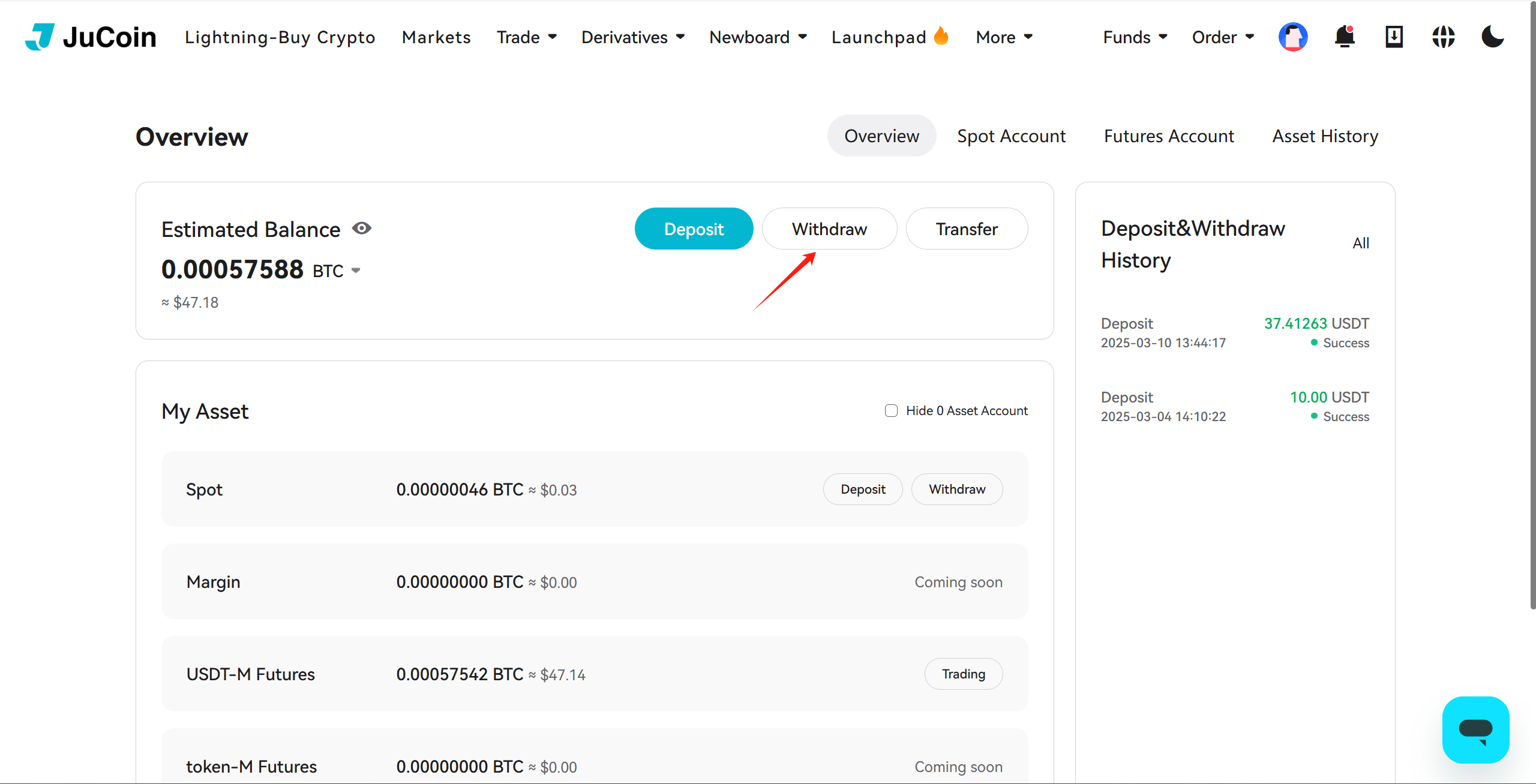1536x784 pixels.
Task: Select the 37.41263 USDT deposit record
Action: tap(1235, 333)
